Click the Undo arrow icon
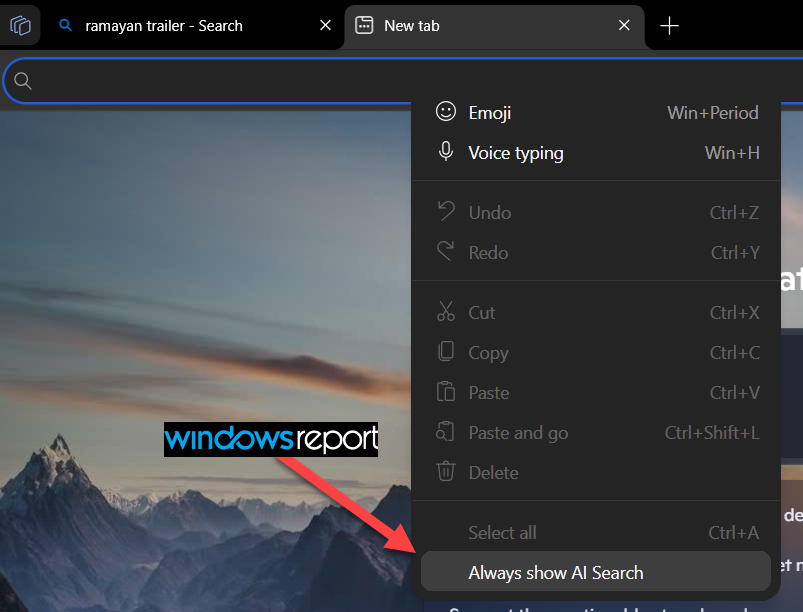803x612 pixels. tap(446, 212)
